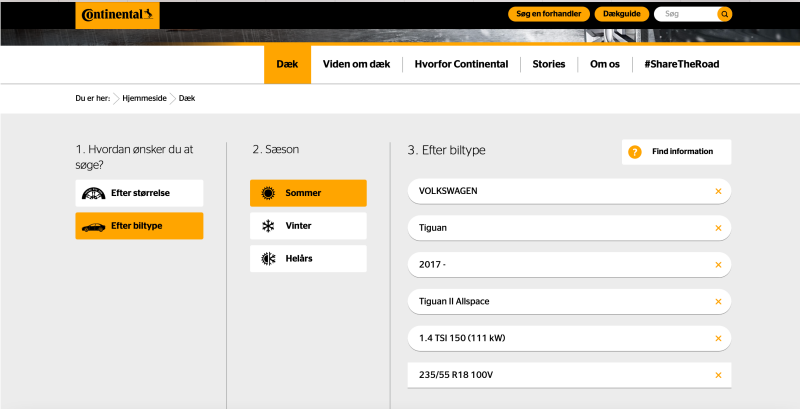
Task: Click the Dækguide button
Action: coord(621,14)
